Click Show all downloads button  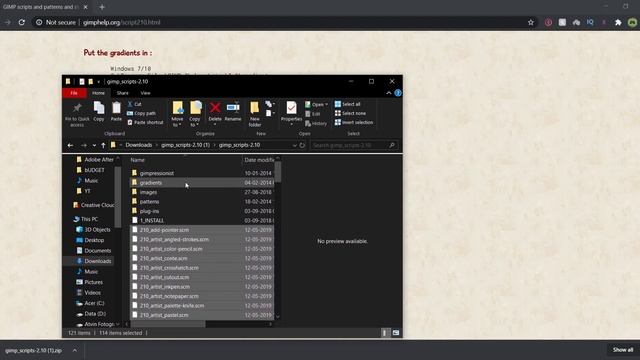click(623, 350)
